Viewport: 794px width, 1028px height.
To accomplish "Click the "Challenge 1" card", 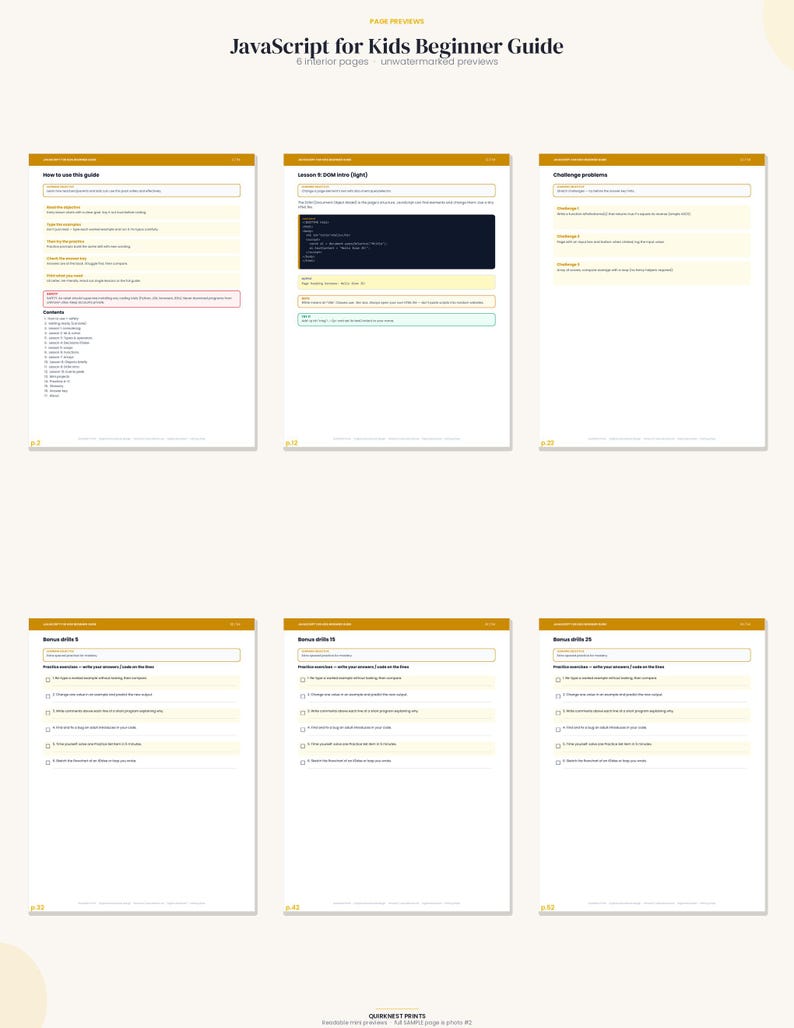I will (652, 217).
